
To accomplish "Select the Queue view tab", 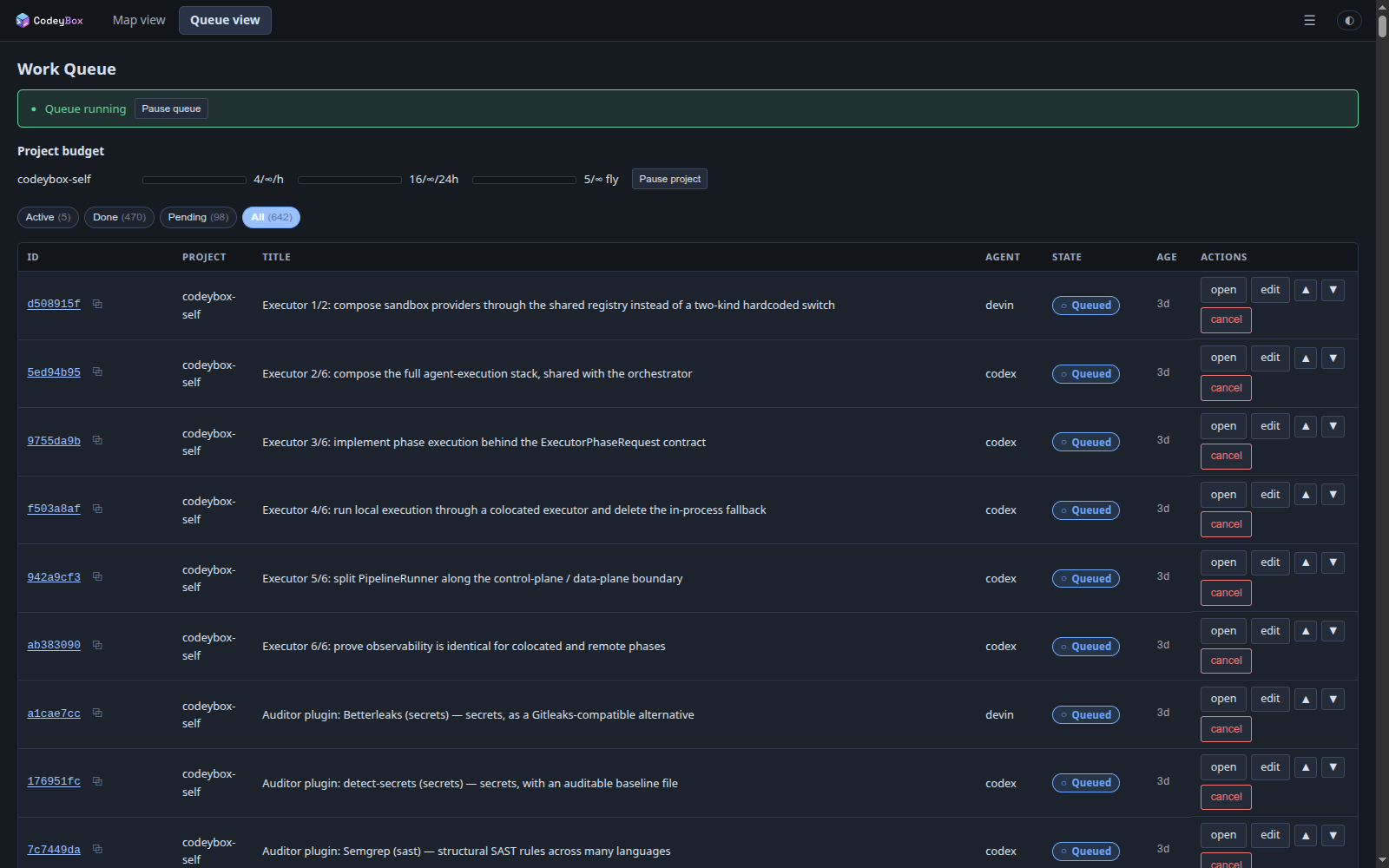I will point(225,20).
